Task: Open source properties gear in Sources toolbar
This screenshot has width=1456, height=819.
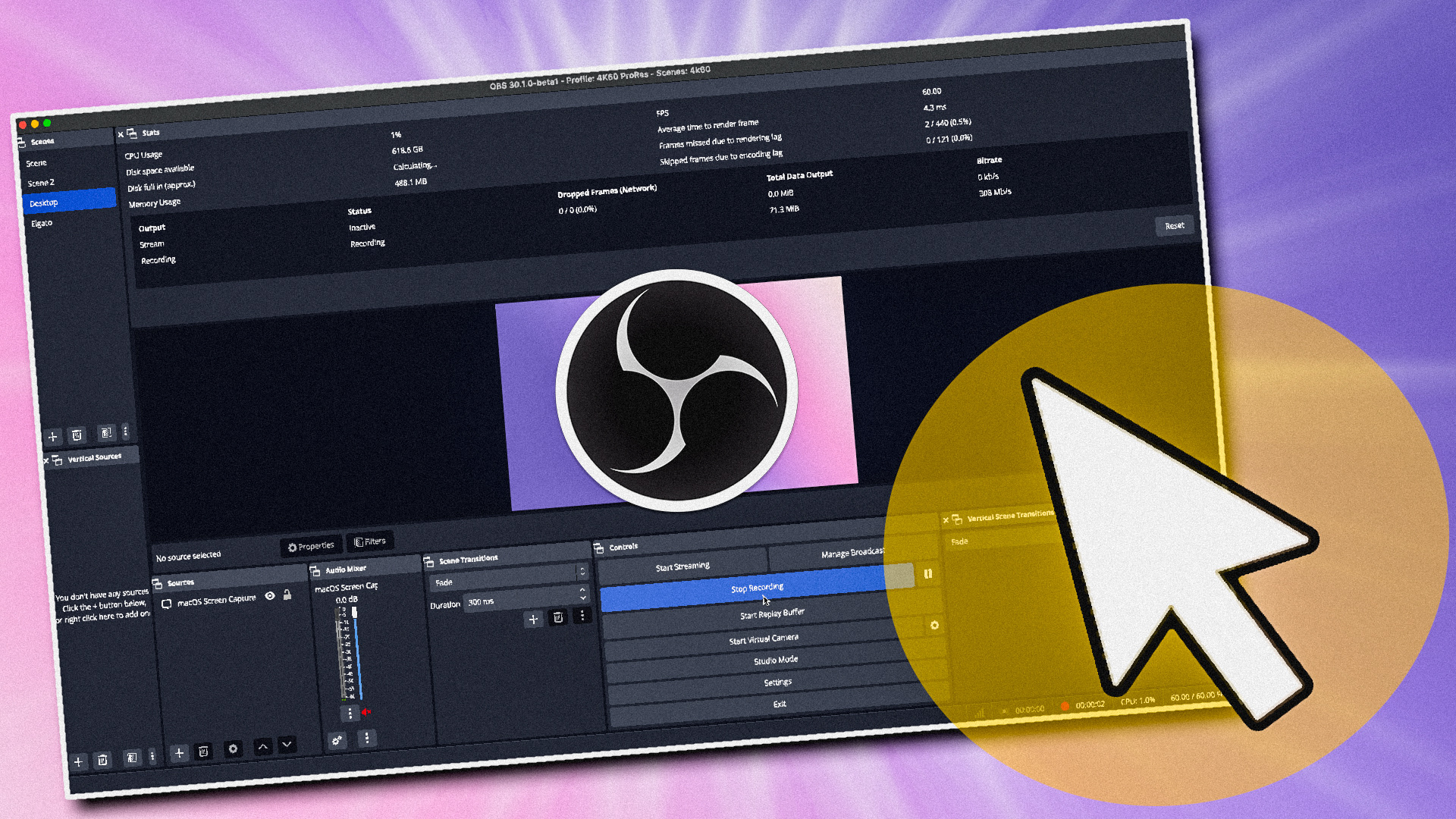Action: point(233,749)
